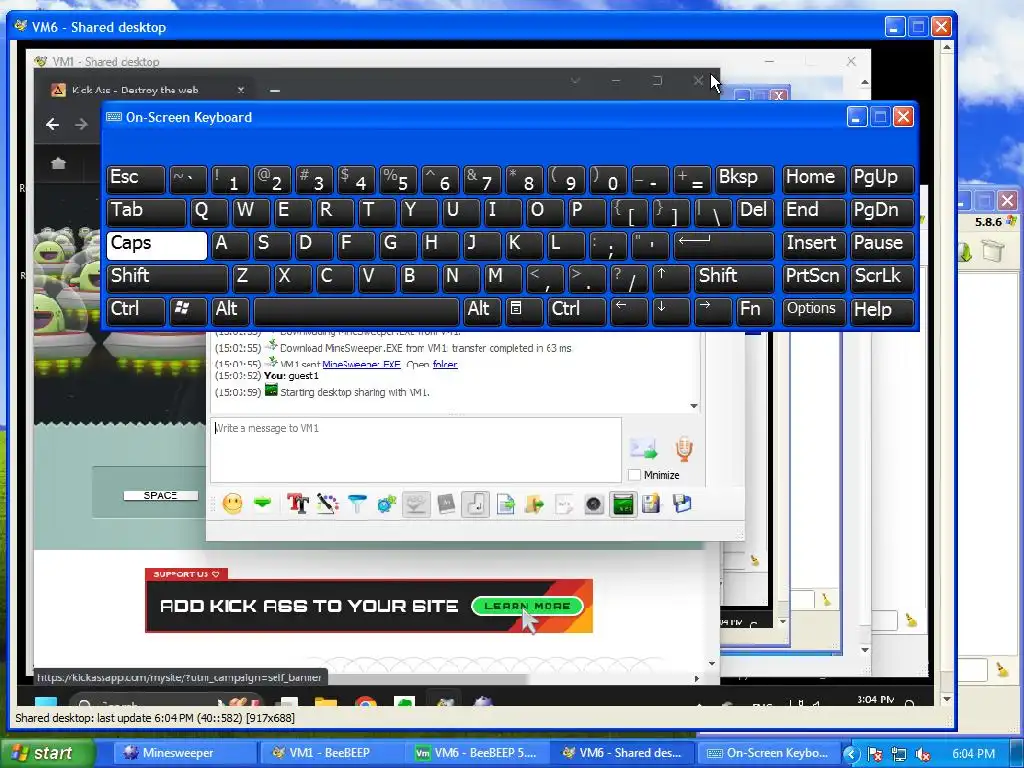Screen dimensions: 1024x768
Task: Click the PrtScn key on On-Screen Keyboard
Action: [814, 278]
